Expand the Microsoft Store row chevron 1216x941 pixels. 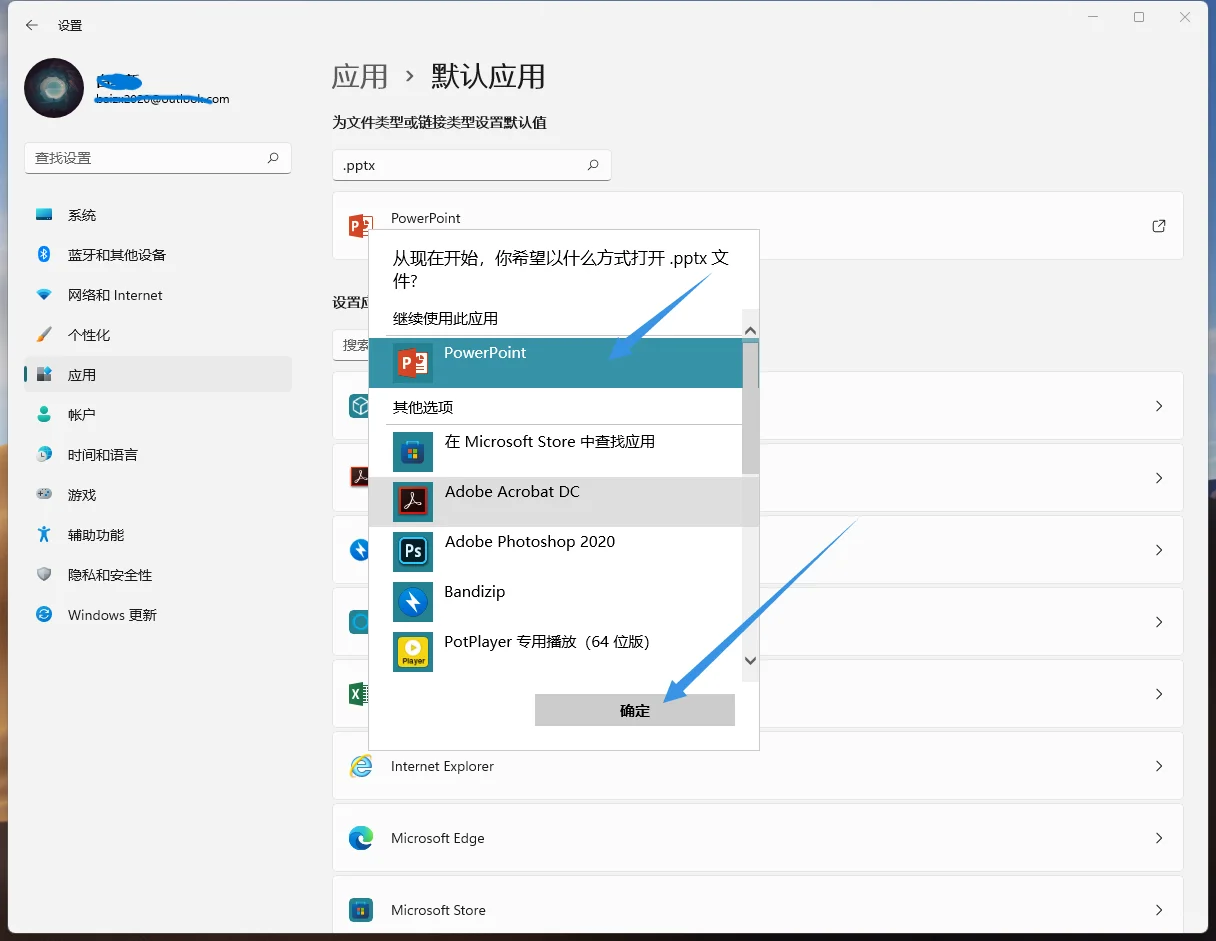1158,909
